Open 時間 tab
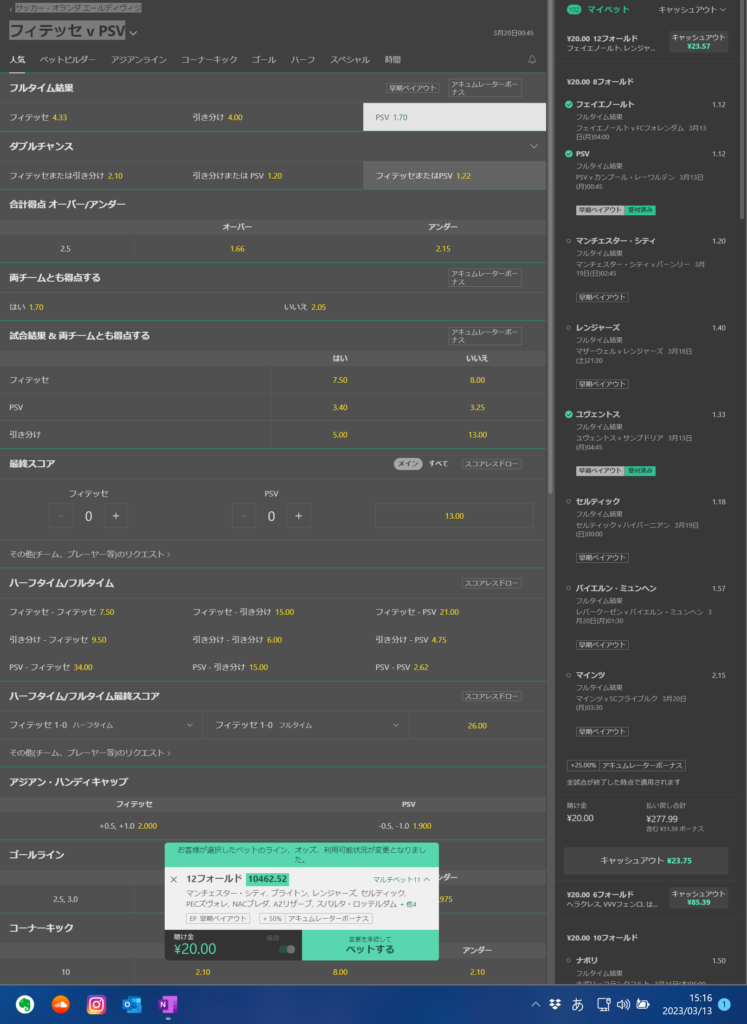Screen dimensions: 747x1024 (x=392, y=59)
